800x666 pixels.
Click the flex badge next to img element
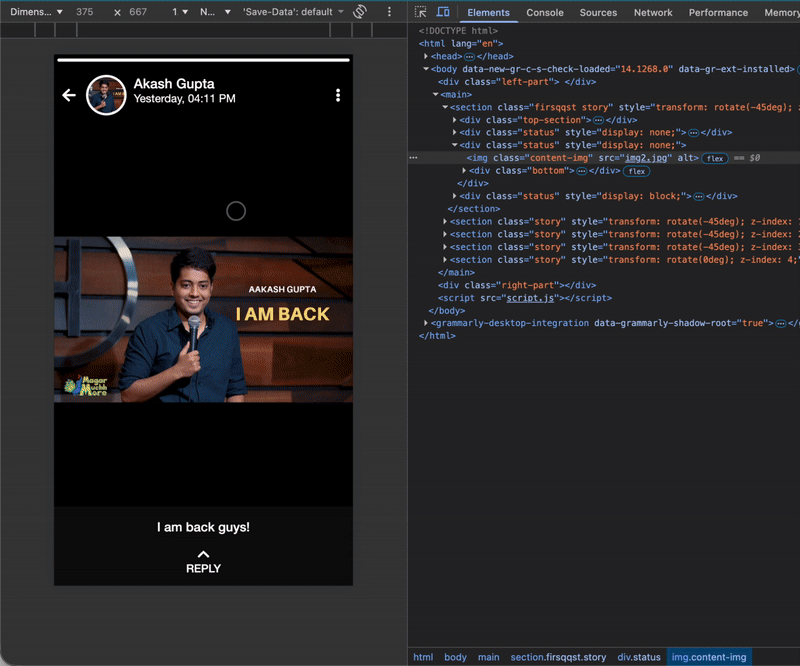(714, 158)
